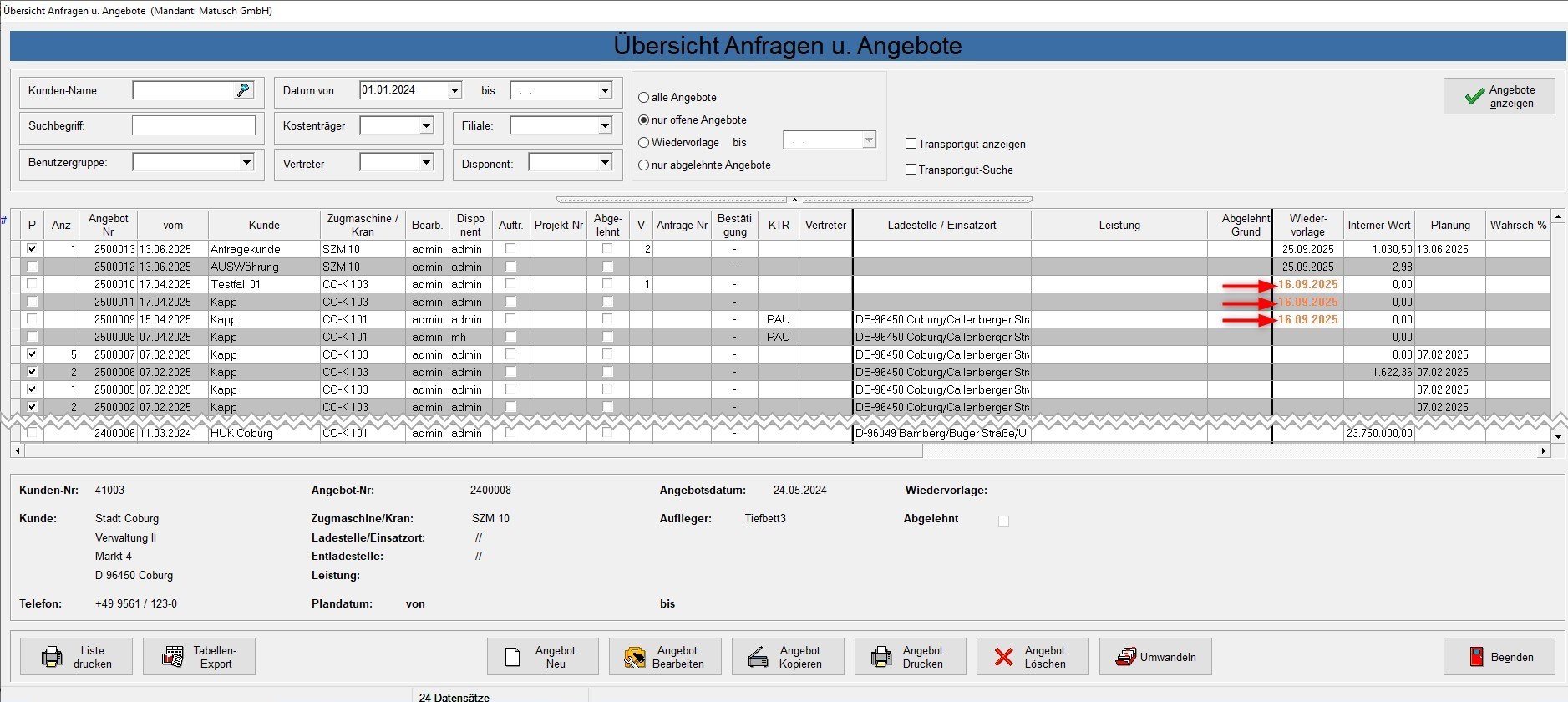Viewport: 1568px width, 702px height.
Task: Open the Disponent dropdown list
Action: click(x=605, y=163)
